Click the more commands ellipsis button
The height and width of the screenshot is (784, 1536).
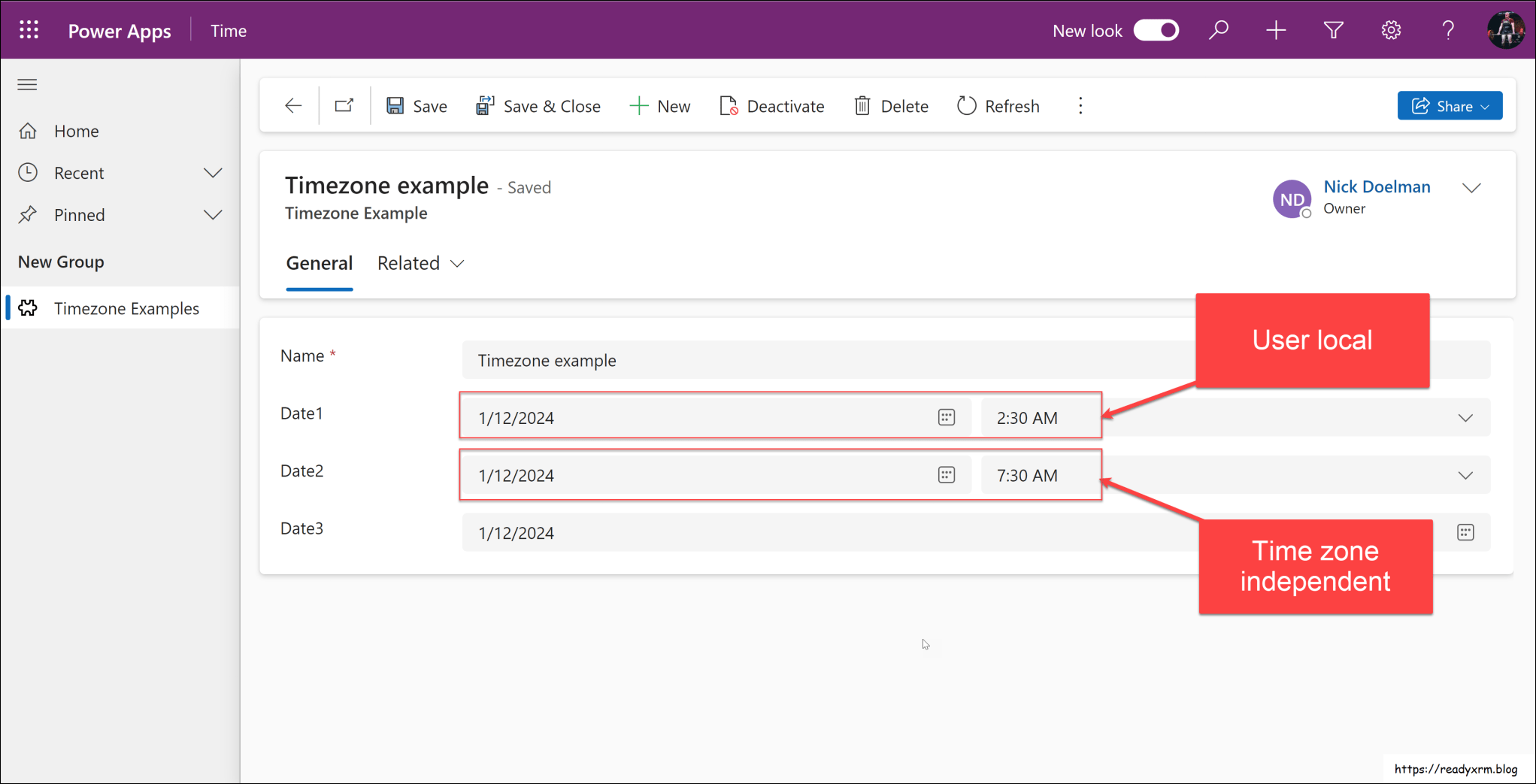[x=1080, y=105]
